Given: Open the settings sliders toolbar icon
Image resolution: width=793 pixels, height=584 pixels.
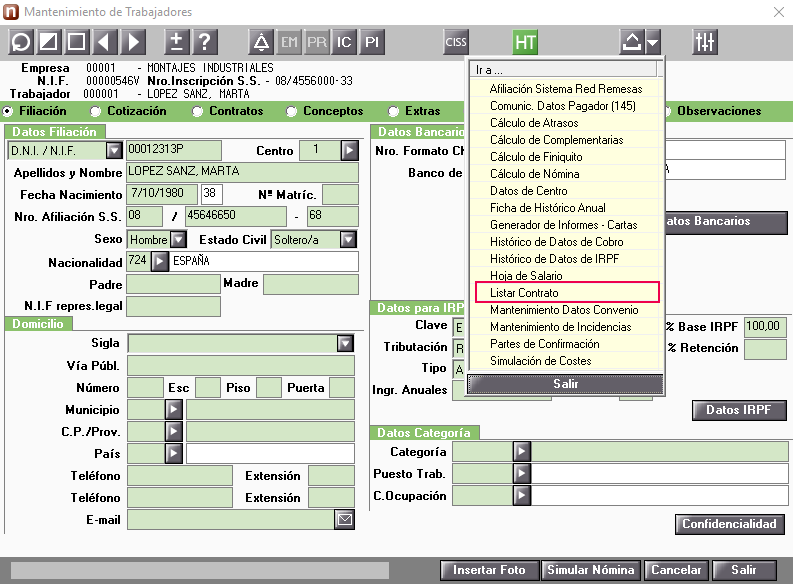Looking at the screenshot, I should click(x=704, y=42).
